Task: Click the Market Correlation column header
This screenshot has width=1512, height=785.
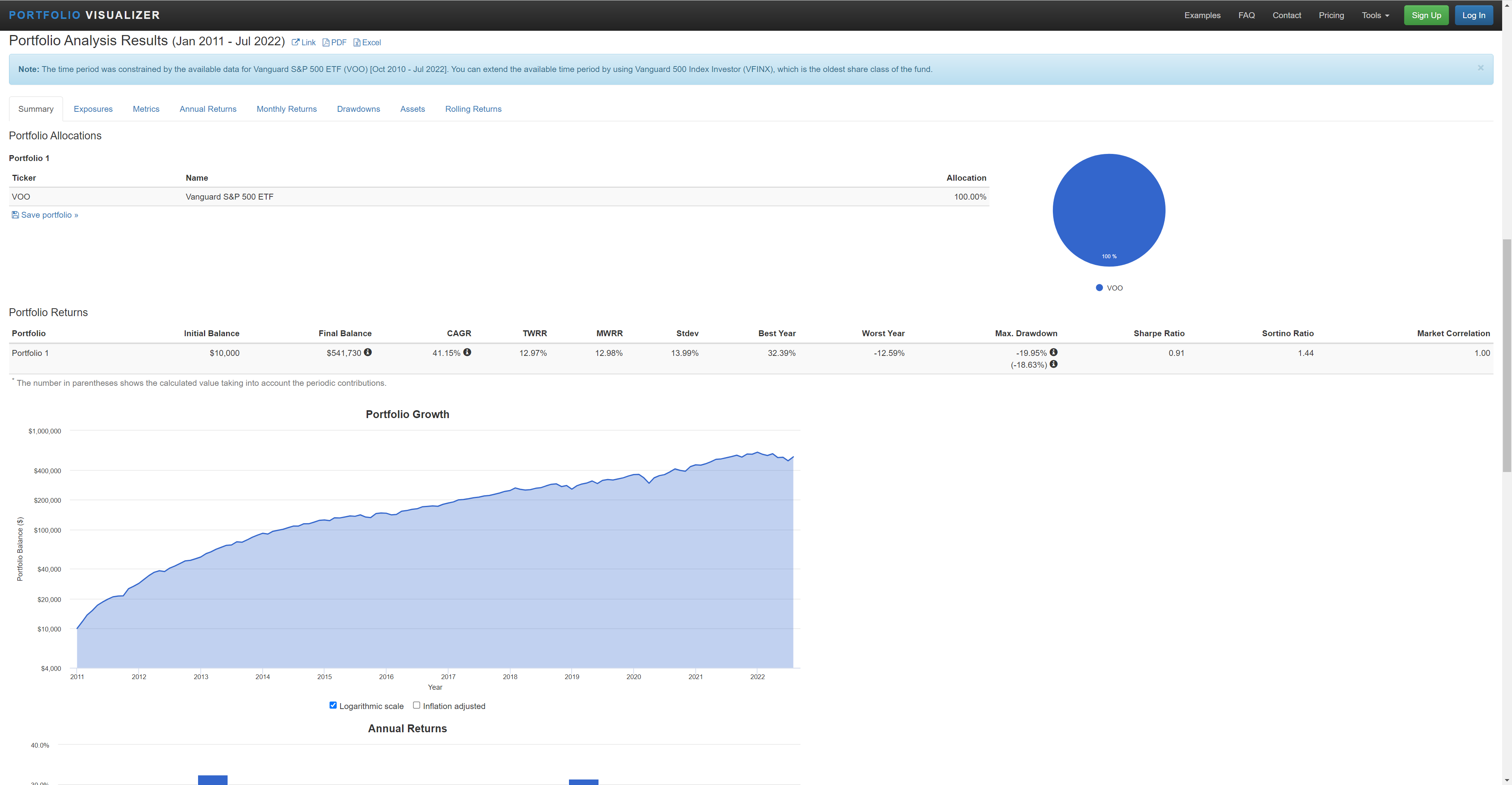Action: coord(1453,333)
